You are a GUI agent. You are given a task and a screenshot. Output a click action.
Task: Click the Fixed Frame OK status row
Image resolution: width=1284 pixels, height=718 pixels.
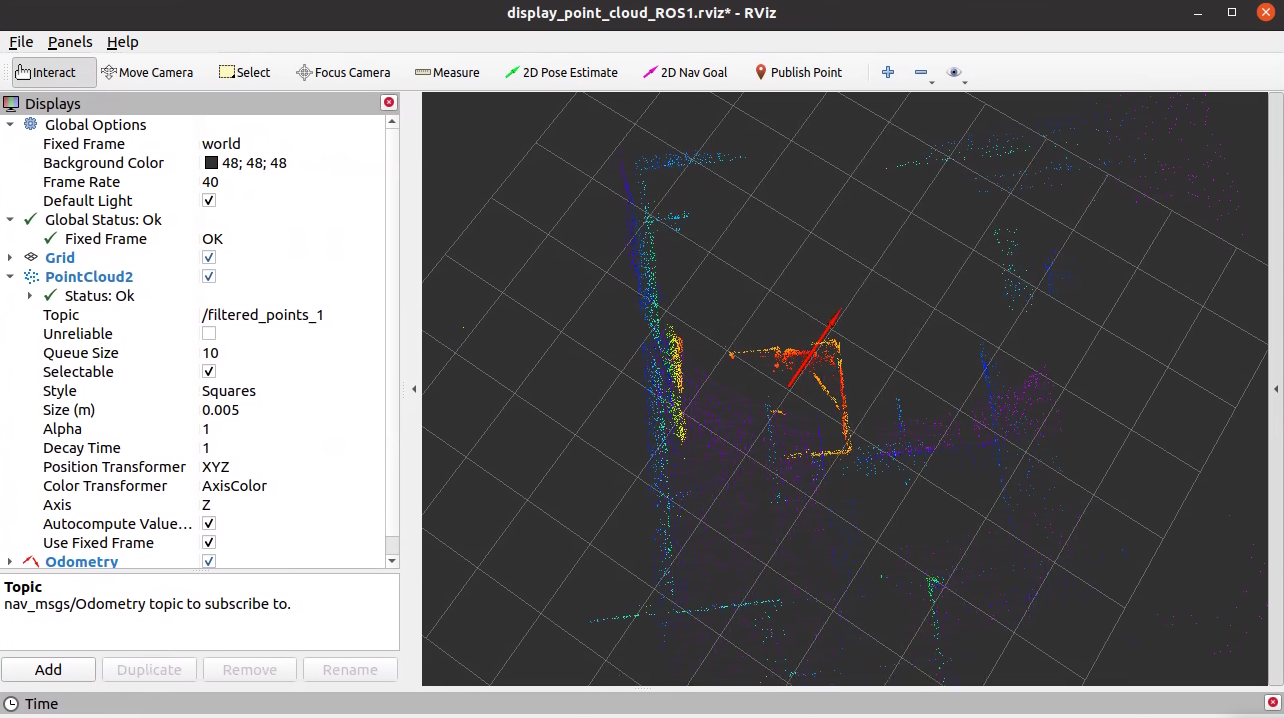[x=193, y=238]
